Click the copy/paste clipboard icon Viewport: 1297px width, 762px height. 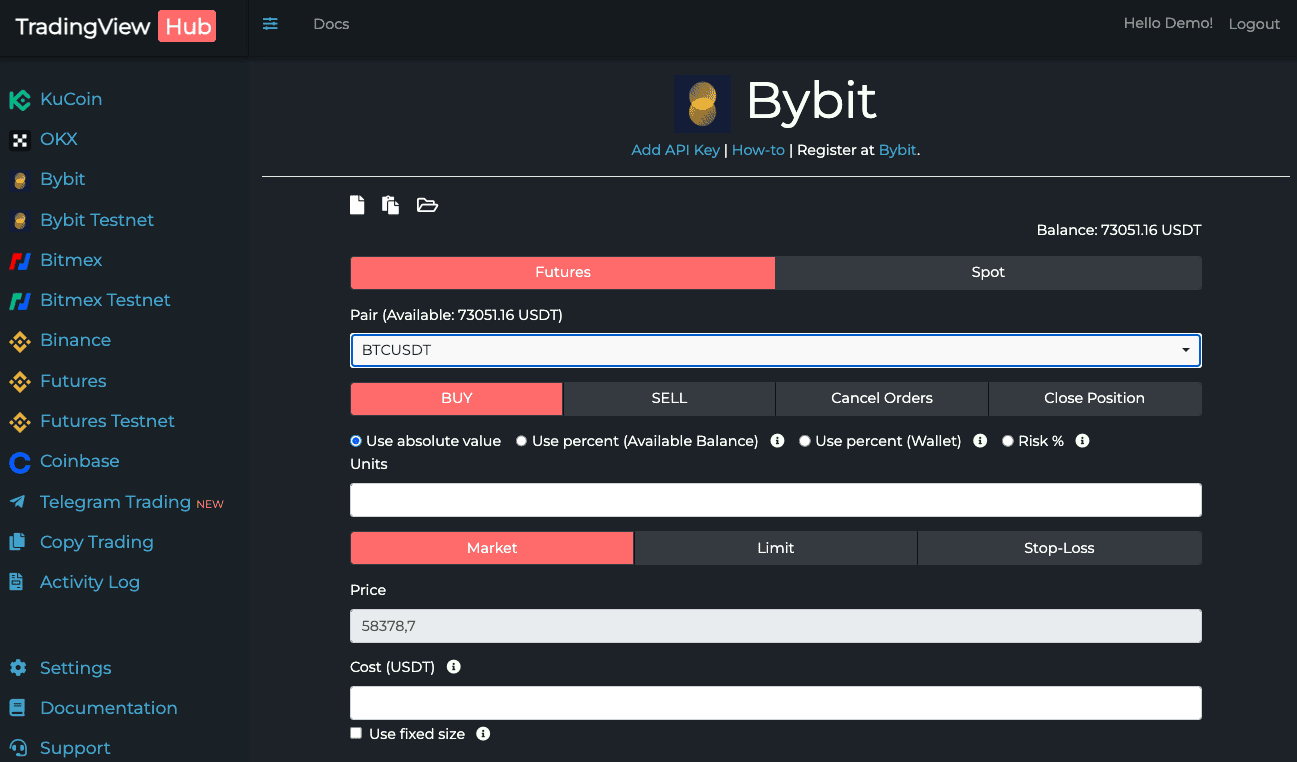[x=391, y=205]
